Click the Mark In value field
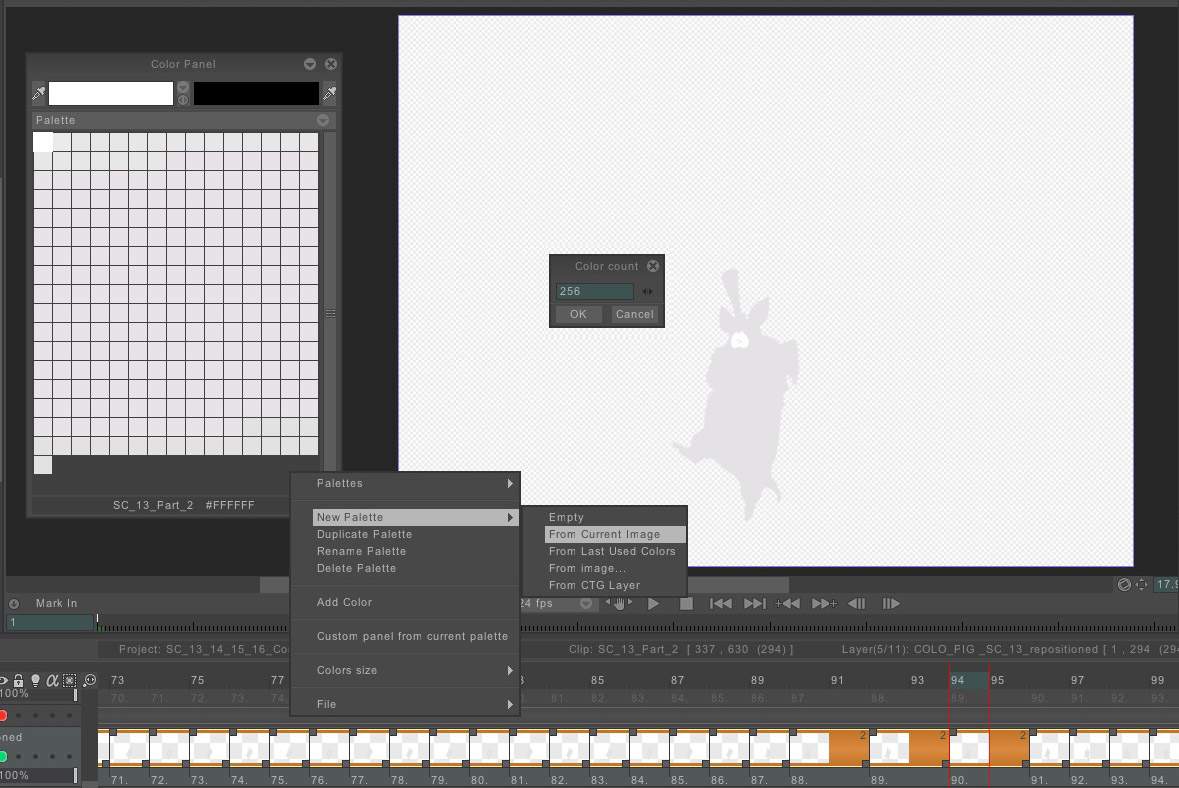This screenshot has height=788, width=1179. click(50, 623)
